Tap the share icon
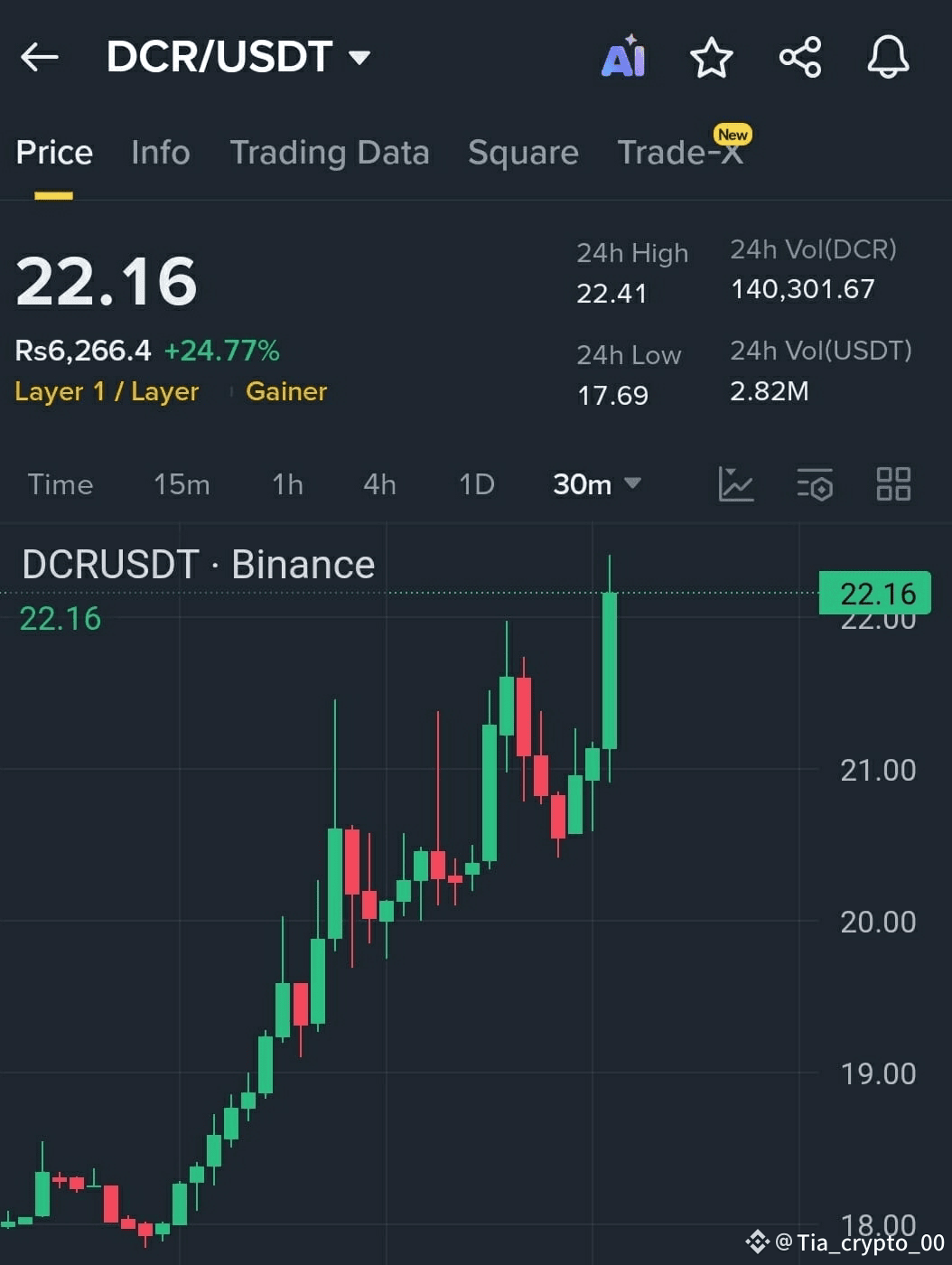 point(800,57)
